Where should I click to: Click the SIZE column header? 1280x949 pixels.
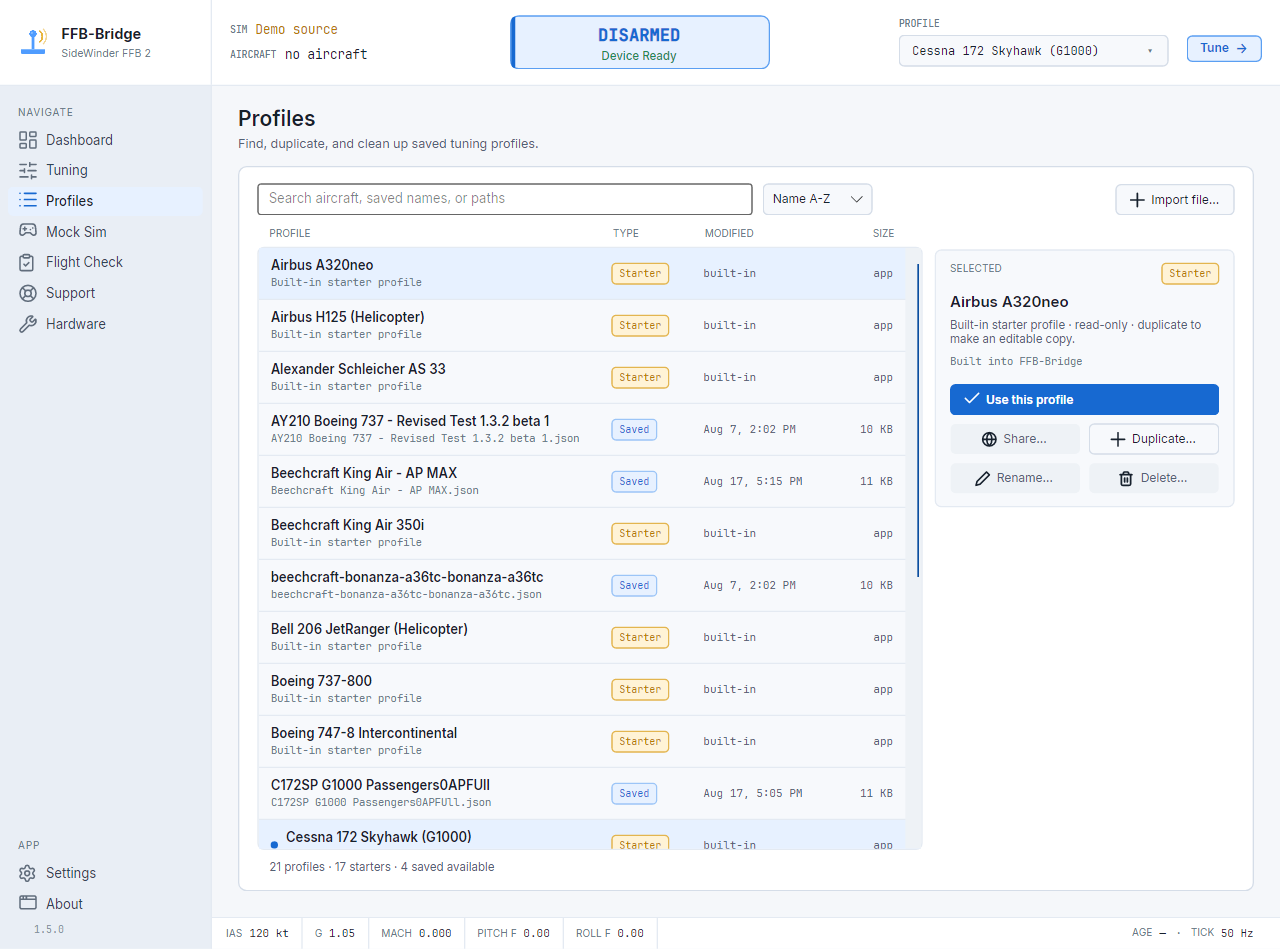coord(883,234)
